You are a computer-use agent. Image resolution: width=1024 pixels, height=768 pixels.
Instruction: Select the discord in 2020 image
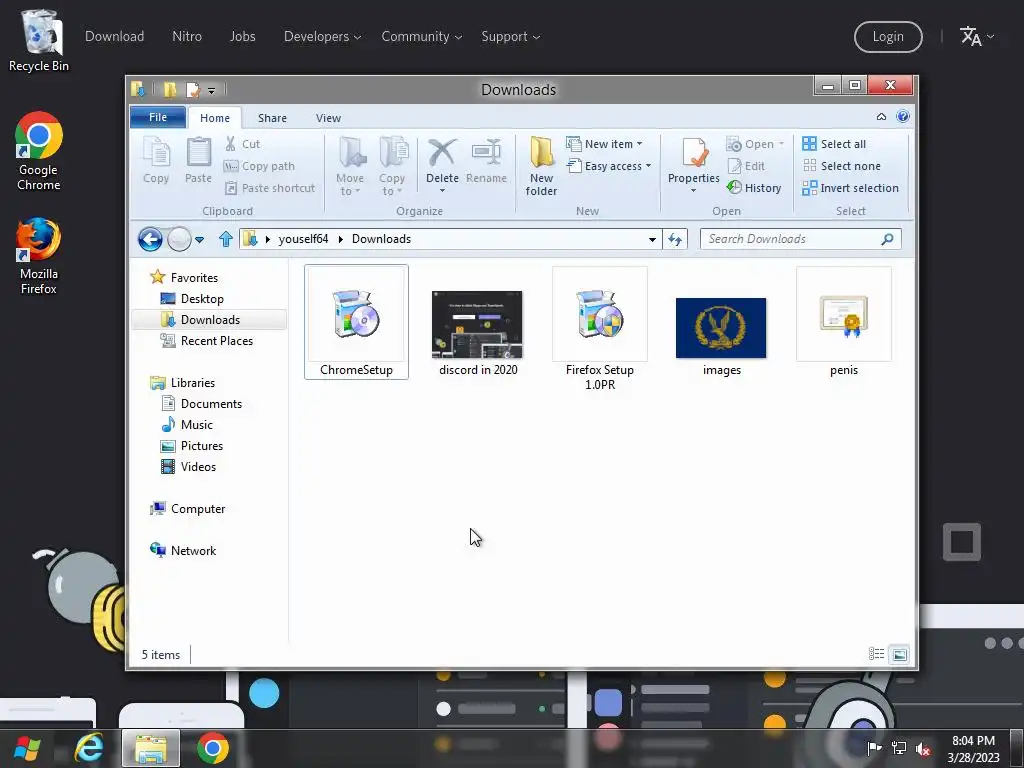tap(478, 333)
